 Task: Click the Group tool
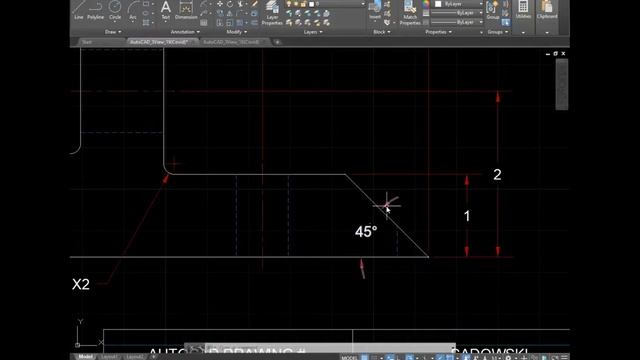(x=493, y=10)
